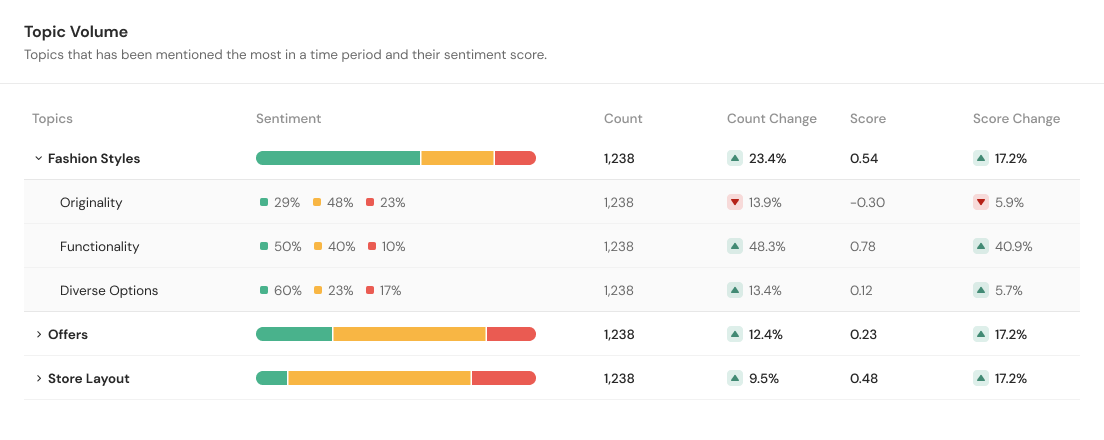Click the Sentiment column header
This screenshot has width=1104, height=440.
click(288, 118)
